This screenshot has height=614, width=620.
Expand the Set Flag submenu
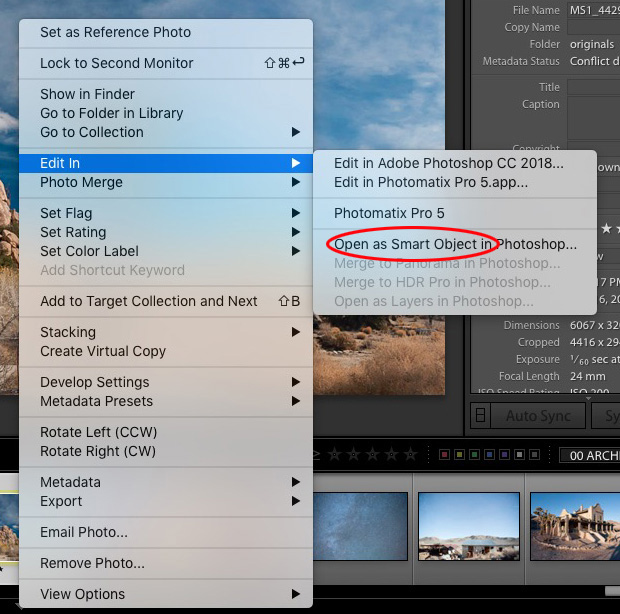166,213
